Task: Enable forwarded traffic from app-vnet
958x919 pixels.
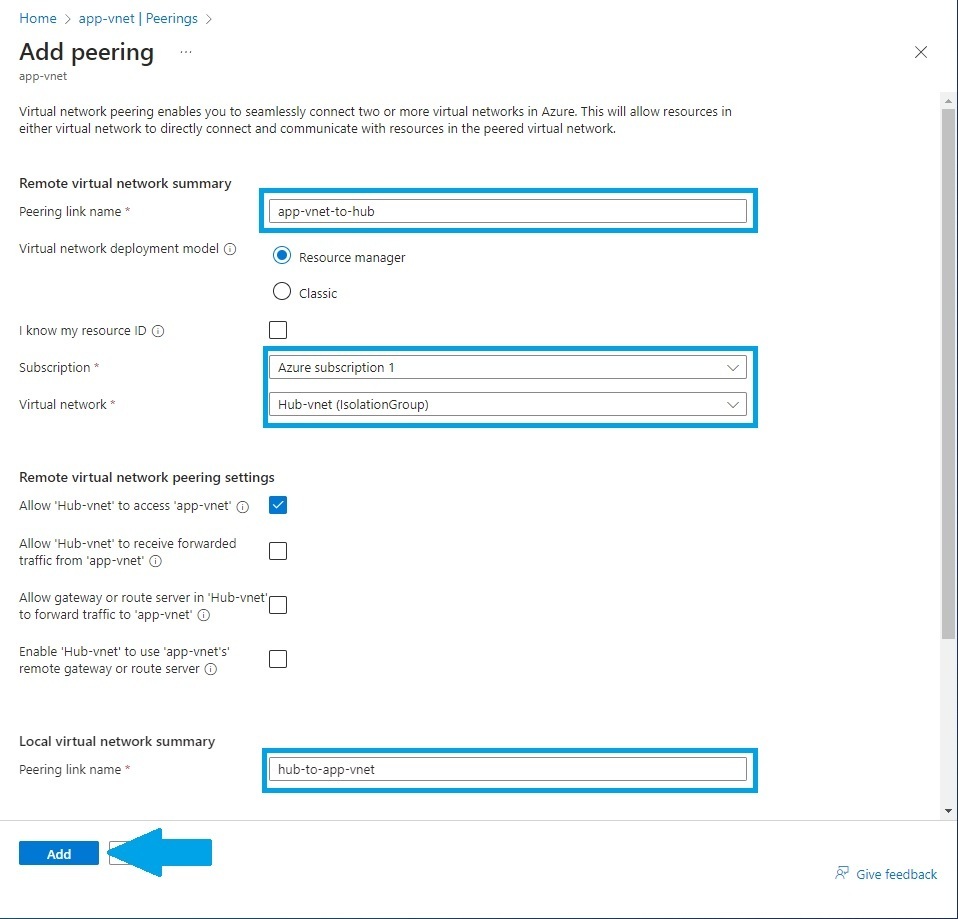Action: click(277, 550)
